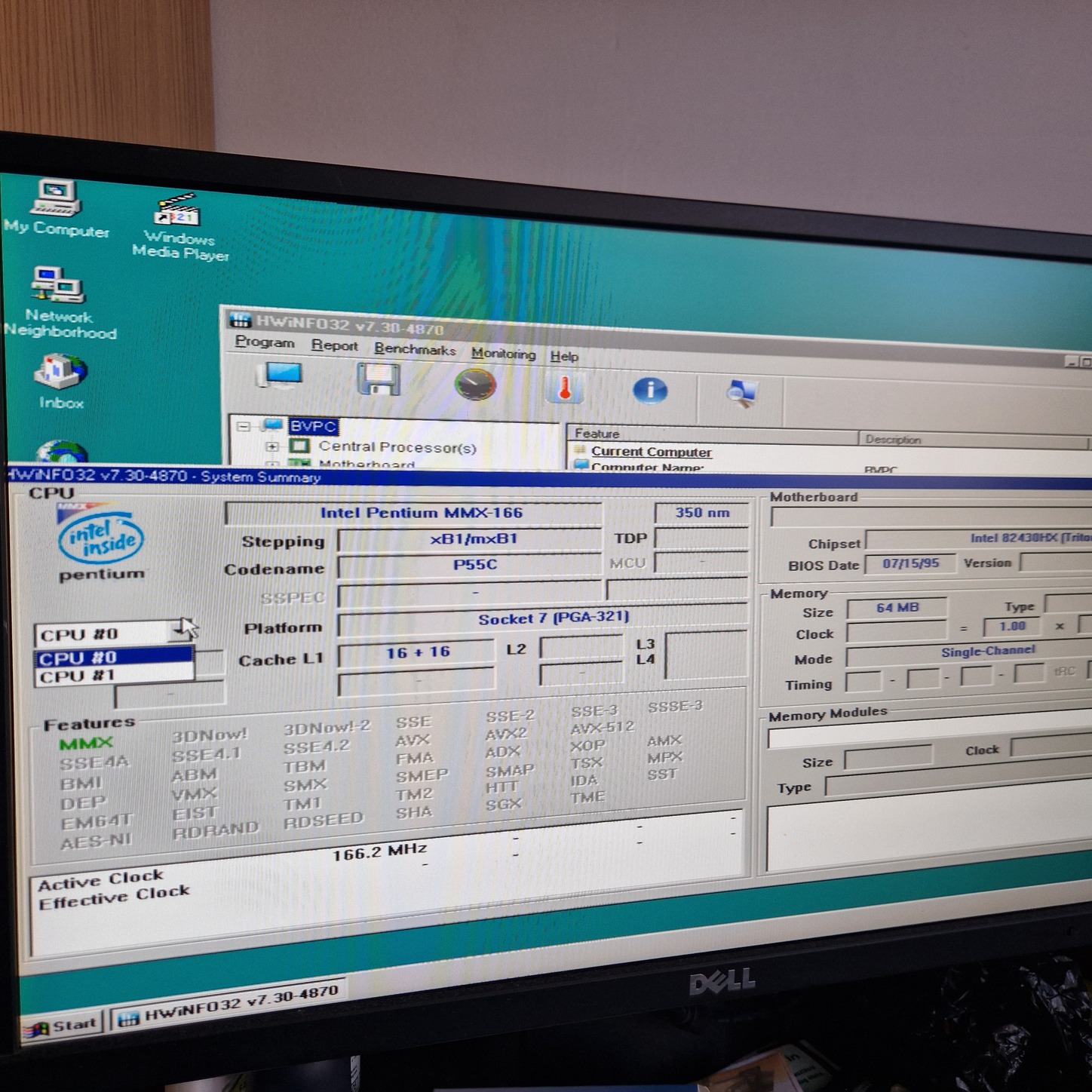This screenshot has height=1092, width=1092.
Task: Click the Start button
Action: tap(62, 1026)
